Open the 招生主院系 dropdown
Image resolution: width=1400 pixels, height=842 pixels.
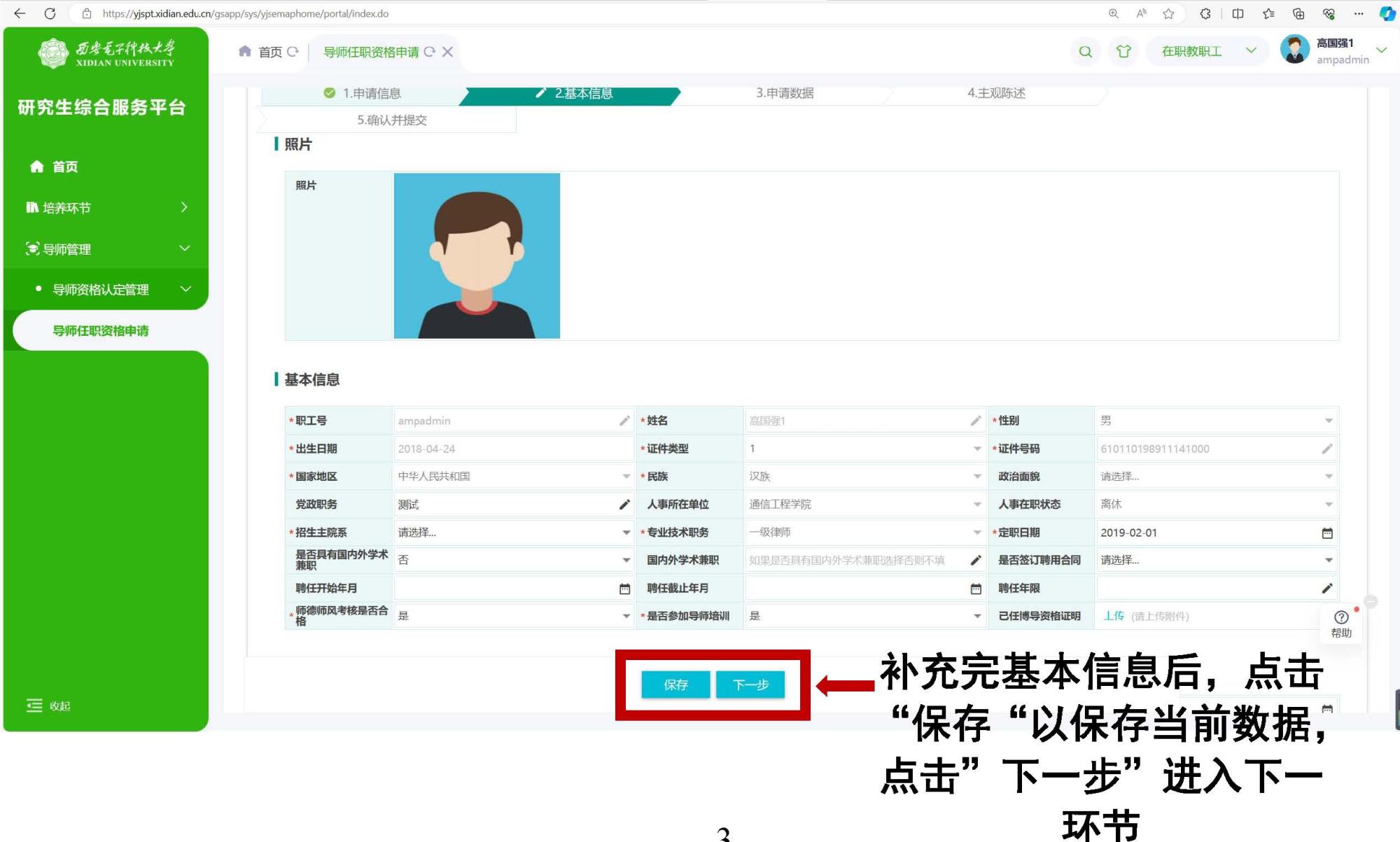pyautogui.click(x=626, y=533)
